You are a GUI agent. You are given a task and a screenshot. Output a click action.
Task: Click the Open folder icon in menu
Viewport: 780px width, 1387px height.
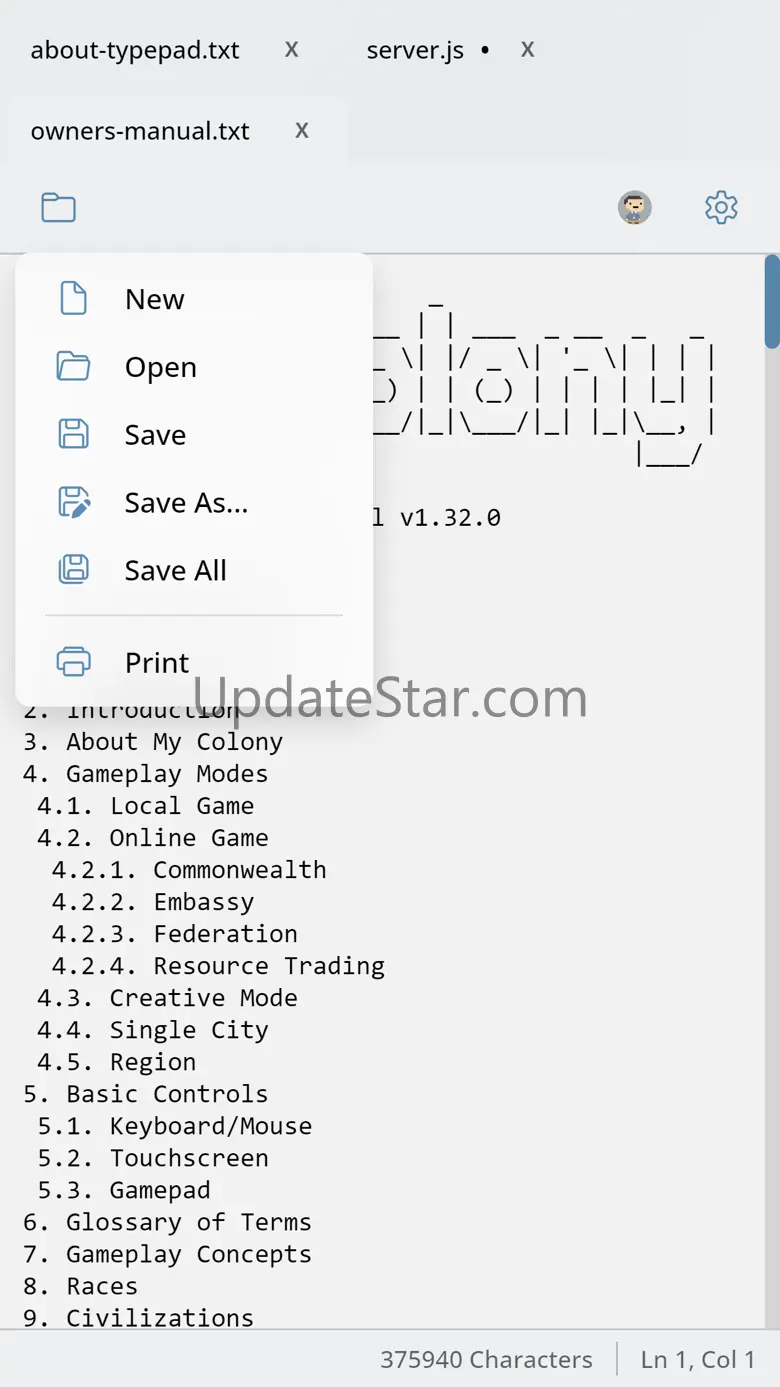[x=74, y=366]
